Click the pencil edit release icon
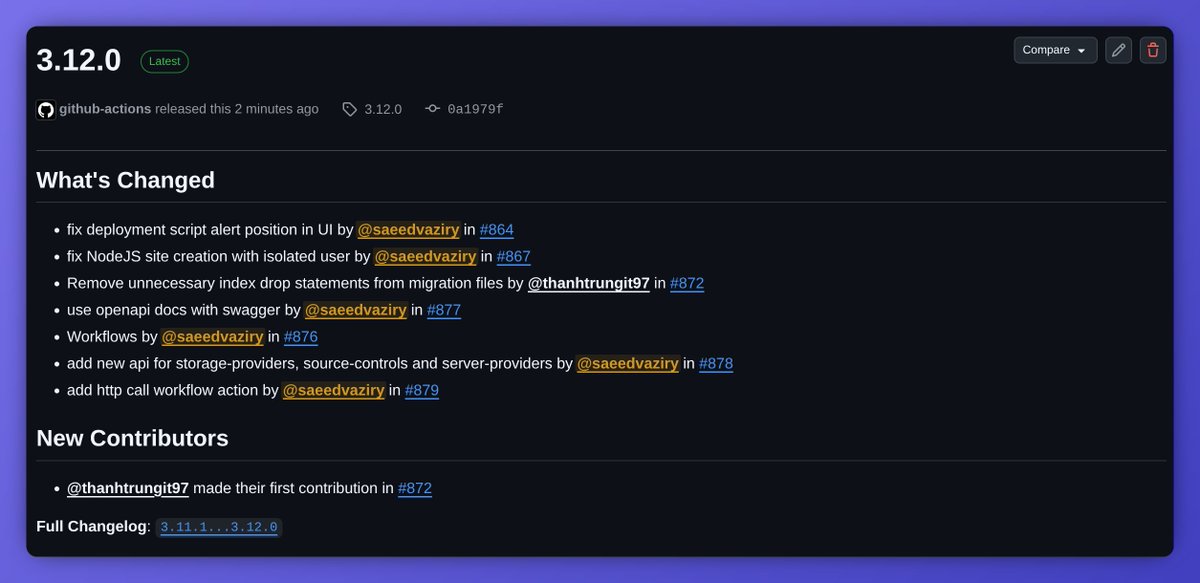This screenshot has width=1200, height=583. 1119,50
